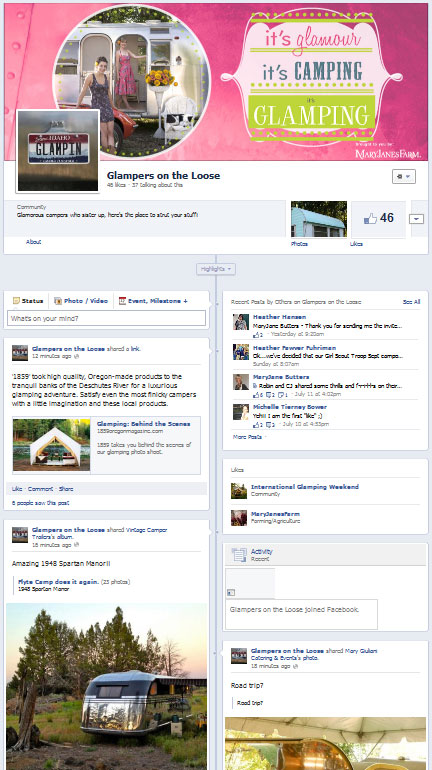Click the thumbs-up Likes box showing 46
The width and height of the screenshot is (432, 770).
tap(378, 219)
